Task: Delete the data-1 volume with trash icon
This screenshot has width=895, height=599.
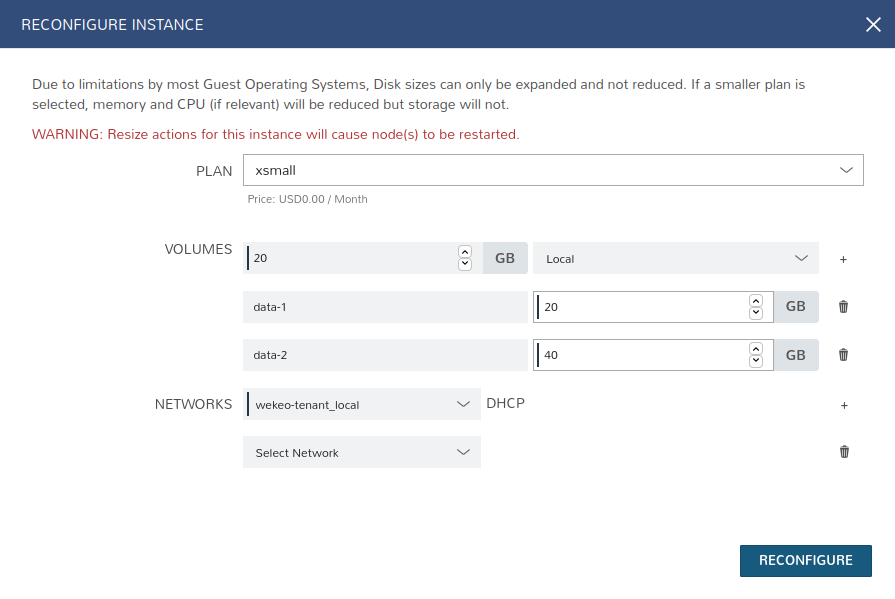Action: point(843,307)
